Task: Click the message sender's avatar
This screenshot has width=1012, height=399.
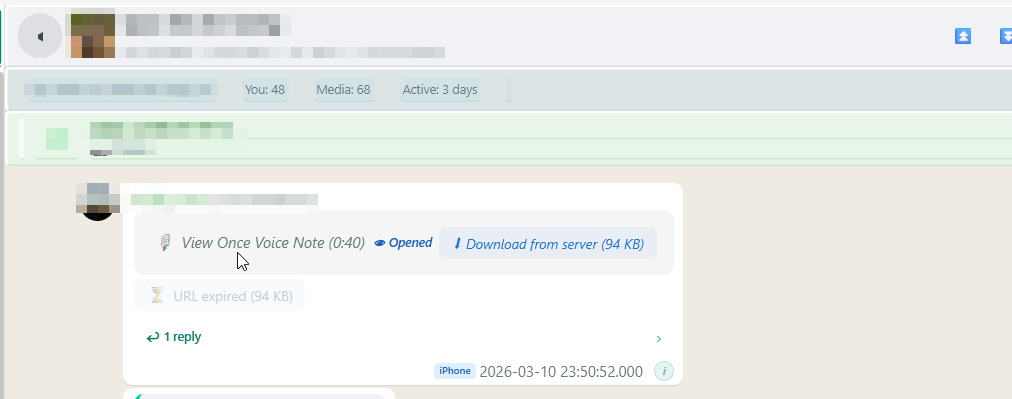Action: [97, 202]
